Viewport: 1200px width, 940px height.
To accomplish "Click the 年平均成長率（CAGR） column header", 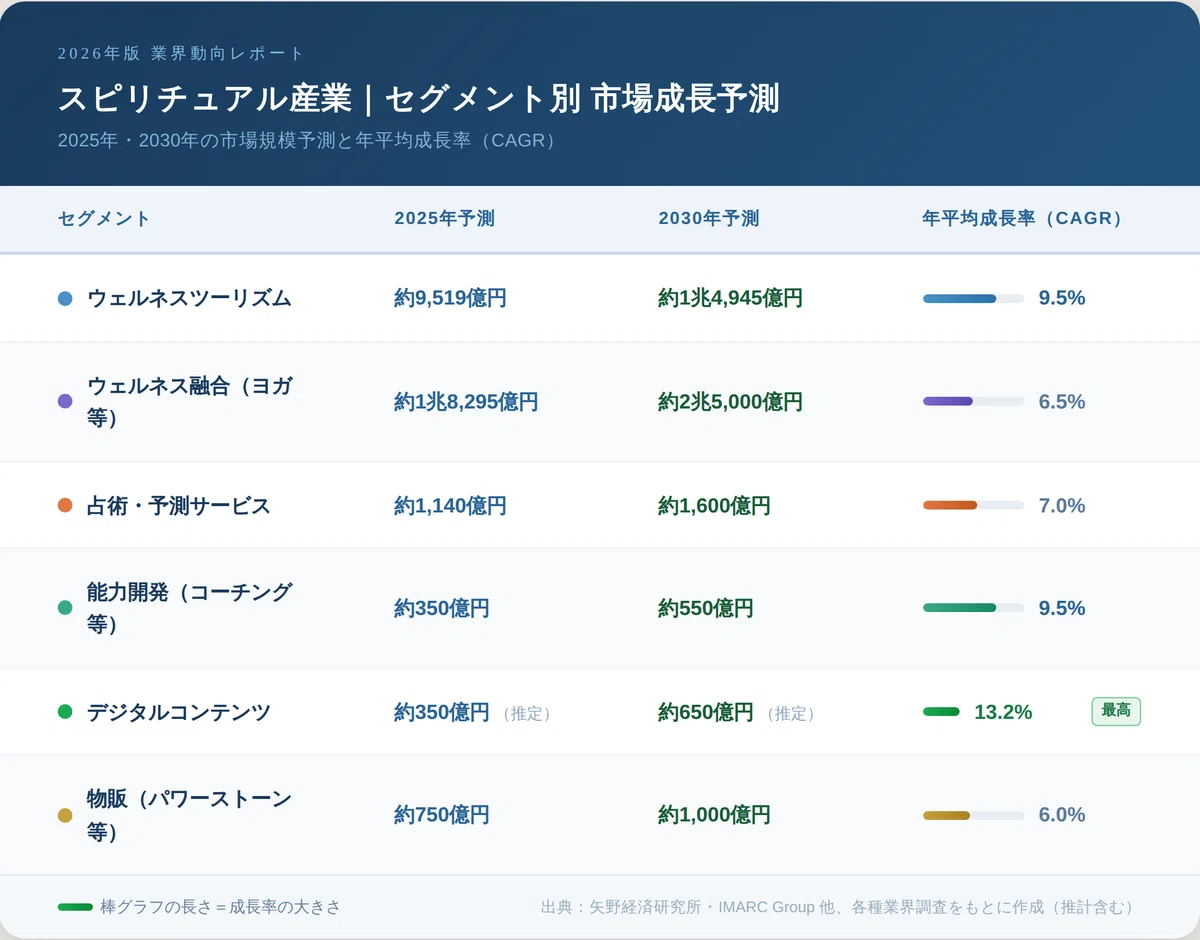I will [x=1022, y=218].
